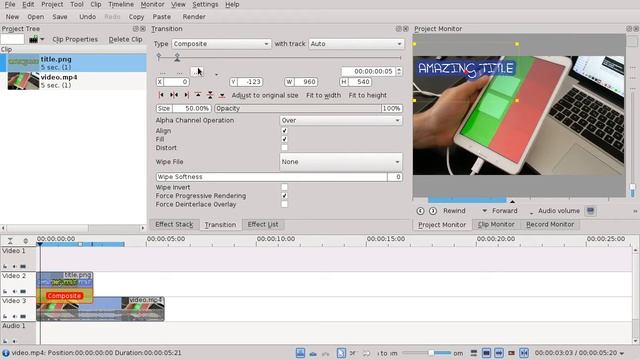Image resolution: width=640 pixels, height=360 pixels.
Task: Open the File menu
Action: [x=10, y=4]
